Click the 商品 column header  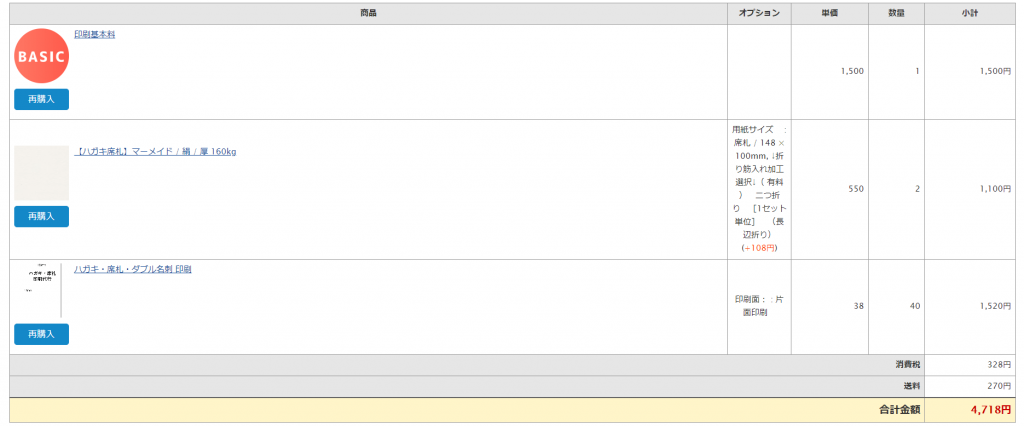pos(368,14)
